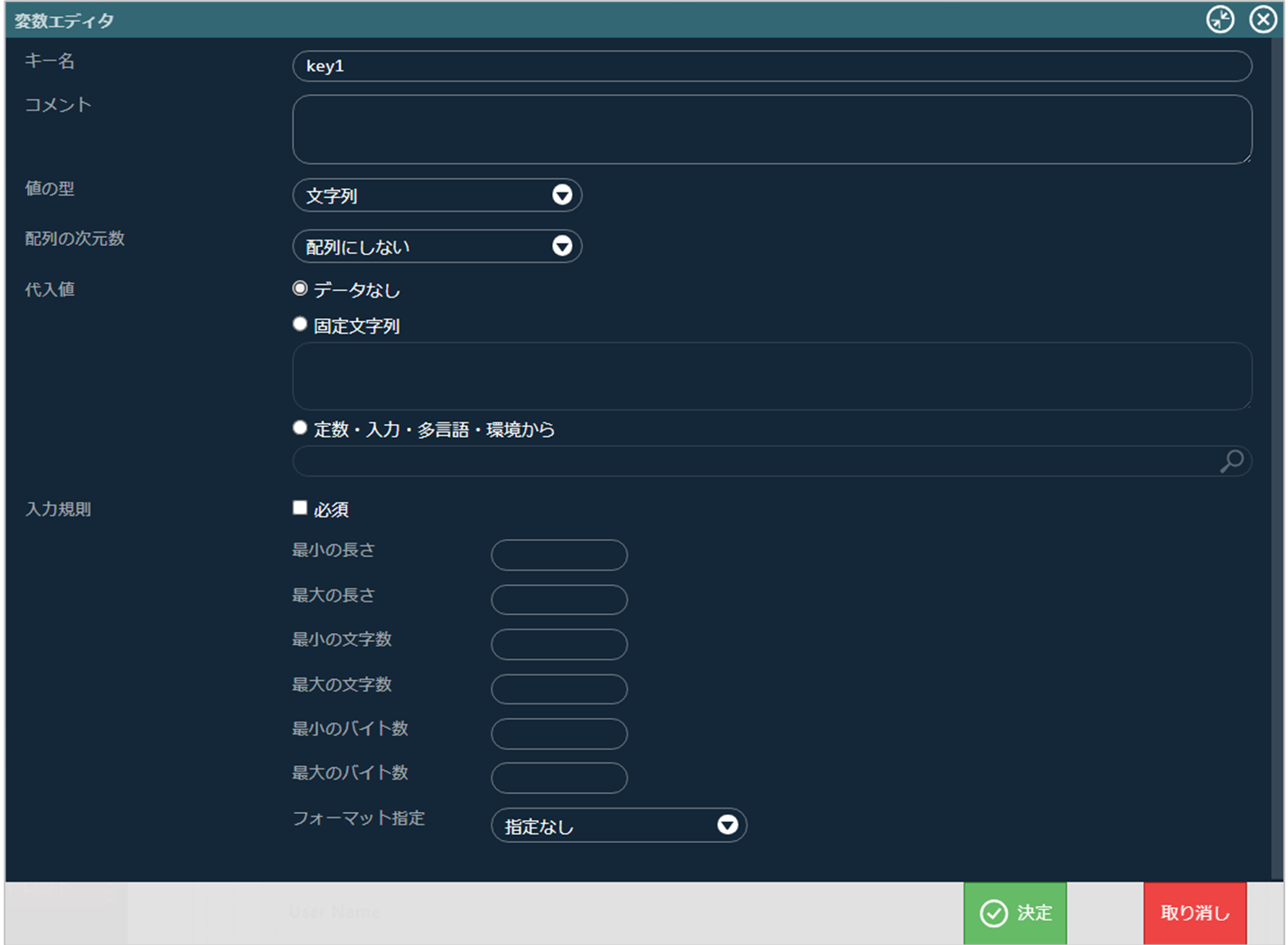Focus the 最大の長さ input box
Viewport: 1288px width, 945px height.
(559, 600)
